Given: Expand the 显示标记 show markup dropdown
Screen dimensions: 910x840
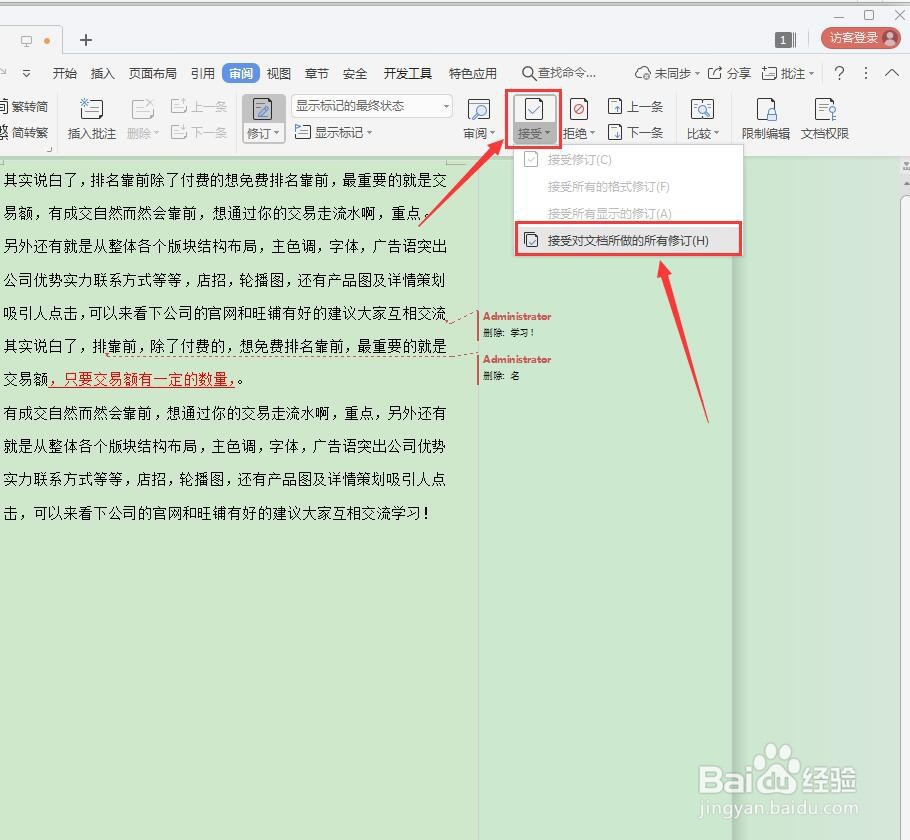Looking at the screenshot, I should point(340,131).
